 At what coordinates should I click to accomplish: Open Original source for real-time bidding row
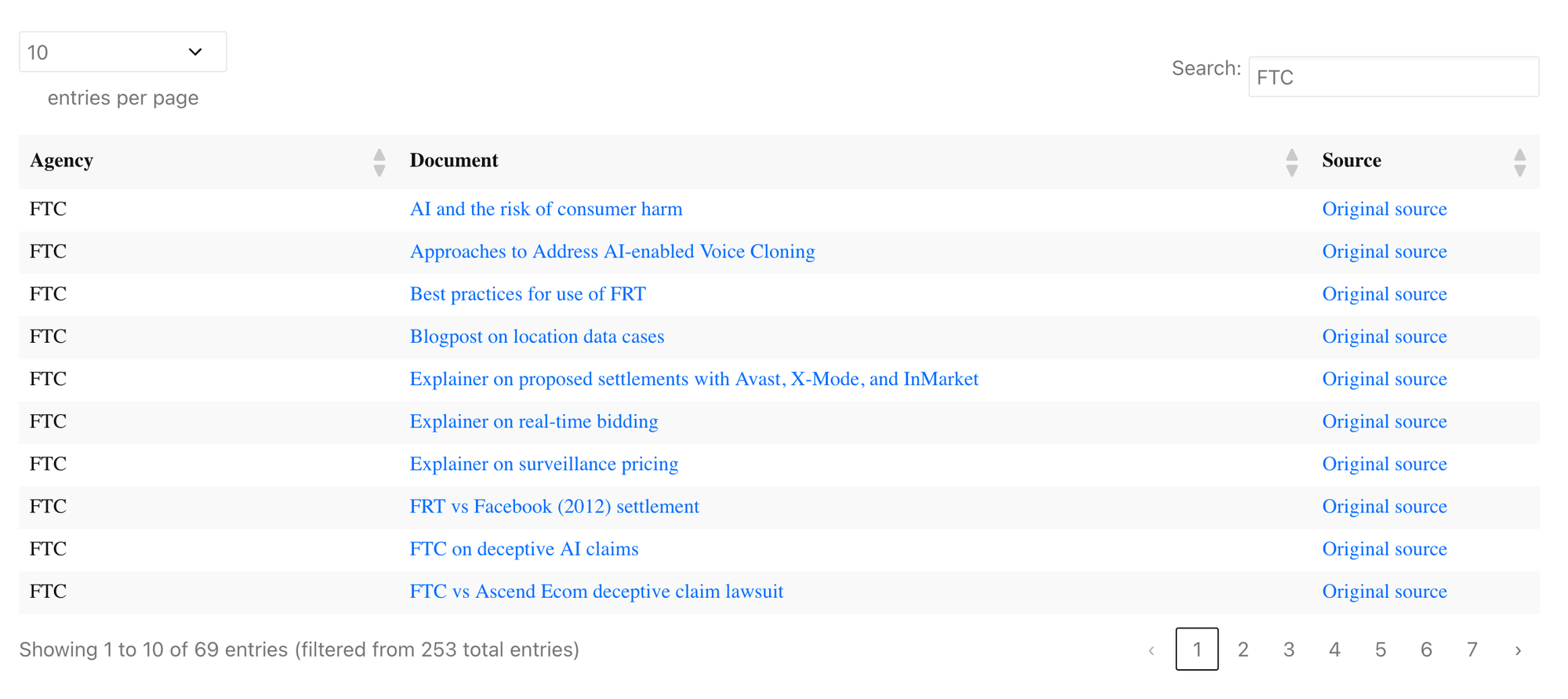(x=1384, y=422)
